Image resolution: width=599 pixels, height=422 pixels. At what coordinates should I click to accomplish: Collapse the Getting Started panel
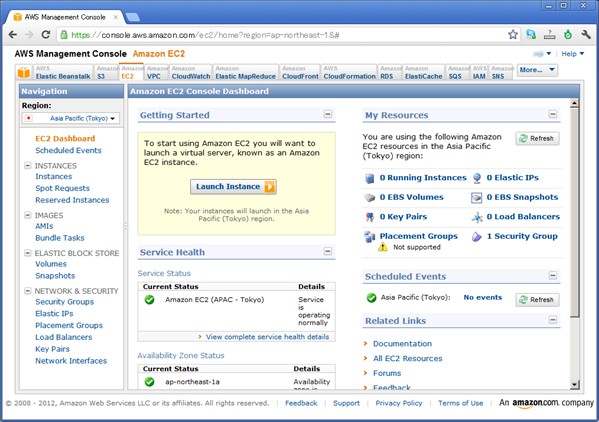tap(327, 114)
